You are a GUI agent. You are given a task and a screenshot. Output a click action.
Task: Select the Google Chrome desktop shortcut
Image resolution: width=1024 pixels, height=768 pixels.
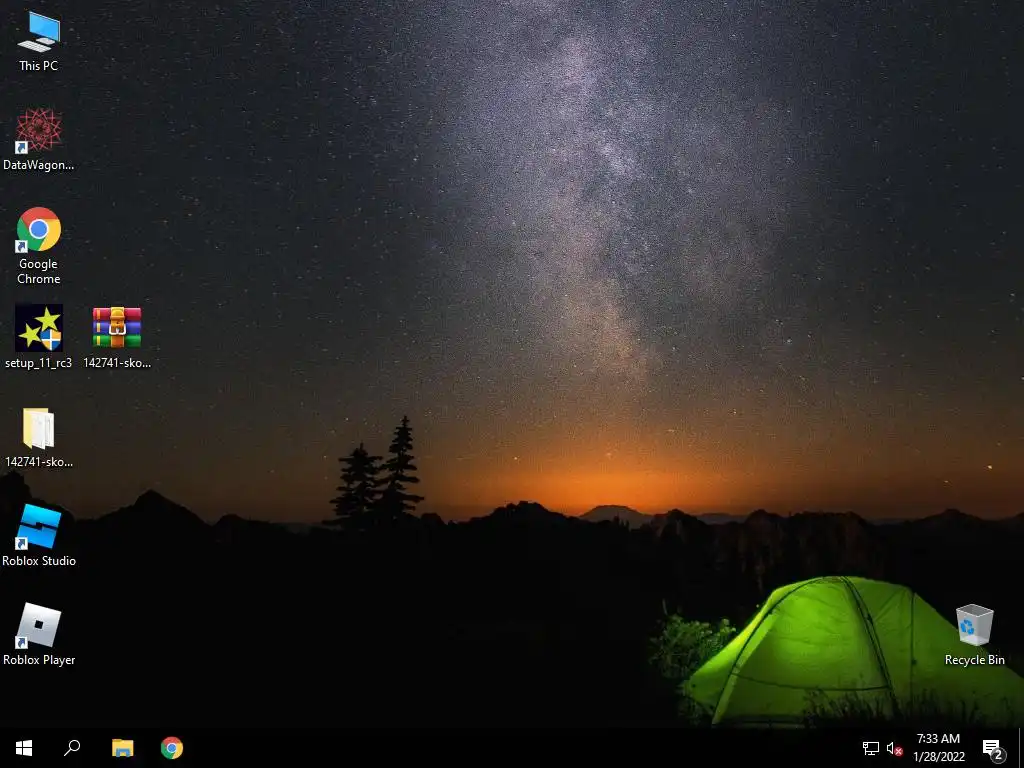point(39,245)
